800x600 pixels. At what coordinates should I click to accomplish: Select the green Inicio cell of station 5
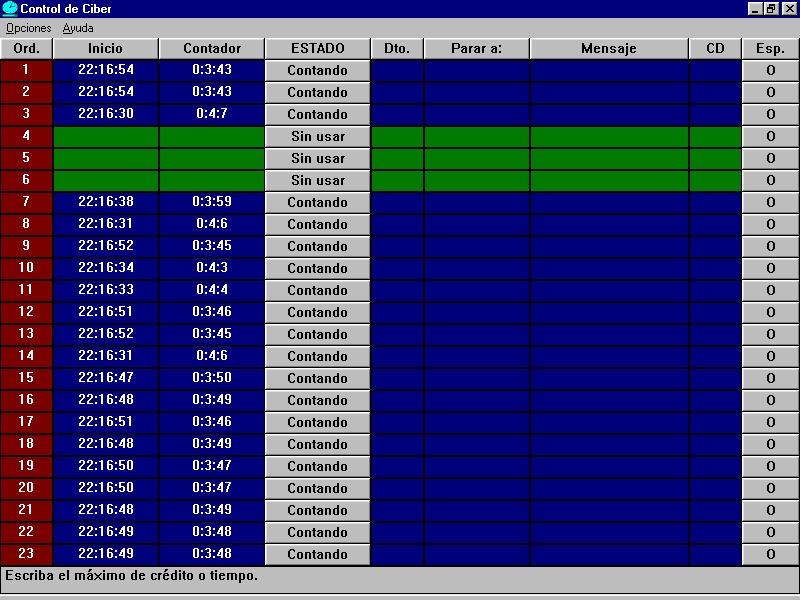coord(105,158)
